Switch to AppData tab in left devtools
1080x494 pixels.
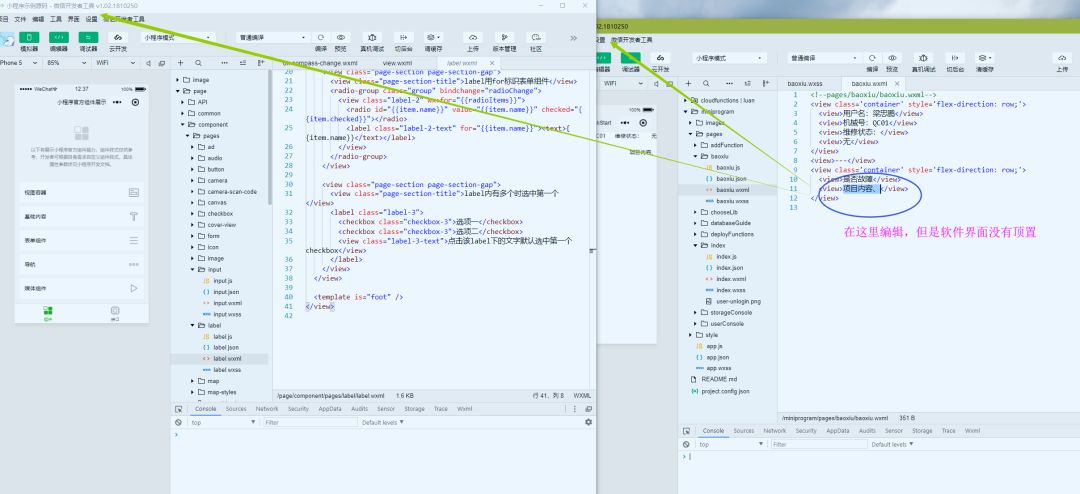[x=330, y=409]
